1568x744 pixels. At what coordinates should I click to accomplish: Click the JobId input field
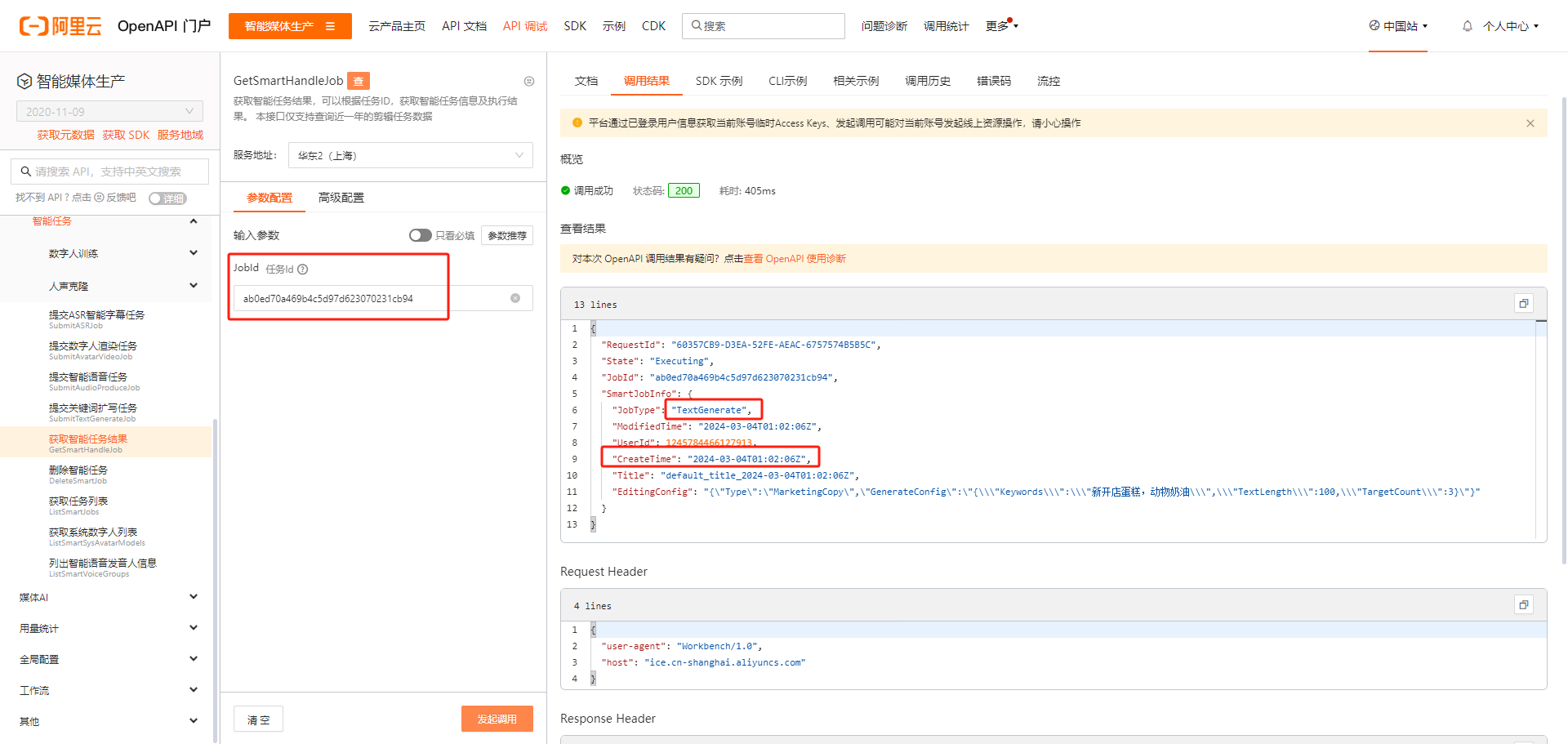click(x=383, y=298)
